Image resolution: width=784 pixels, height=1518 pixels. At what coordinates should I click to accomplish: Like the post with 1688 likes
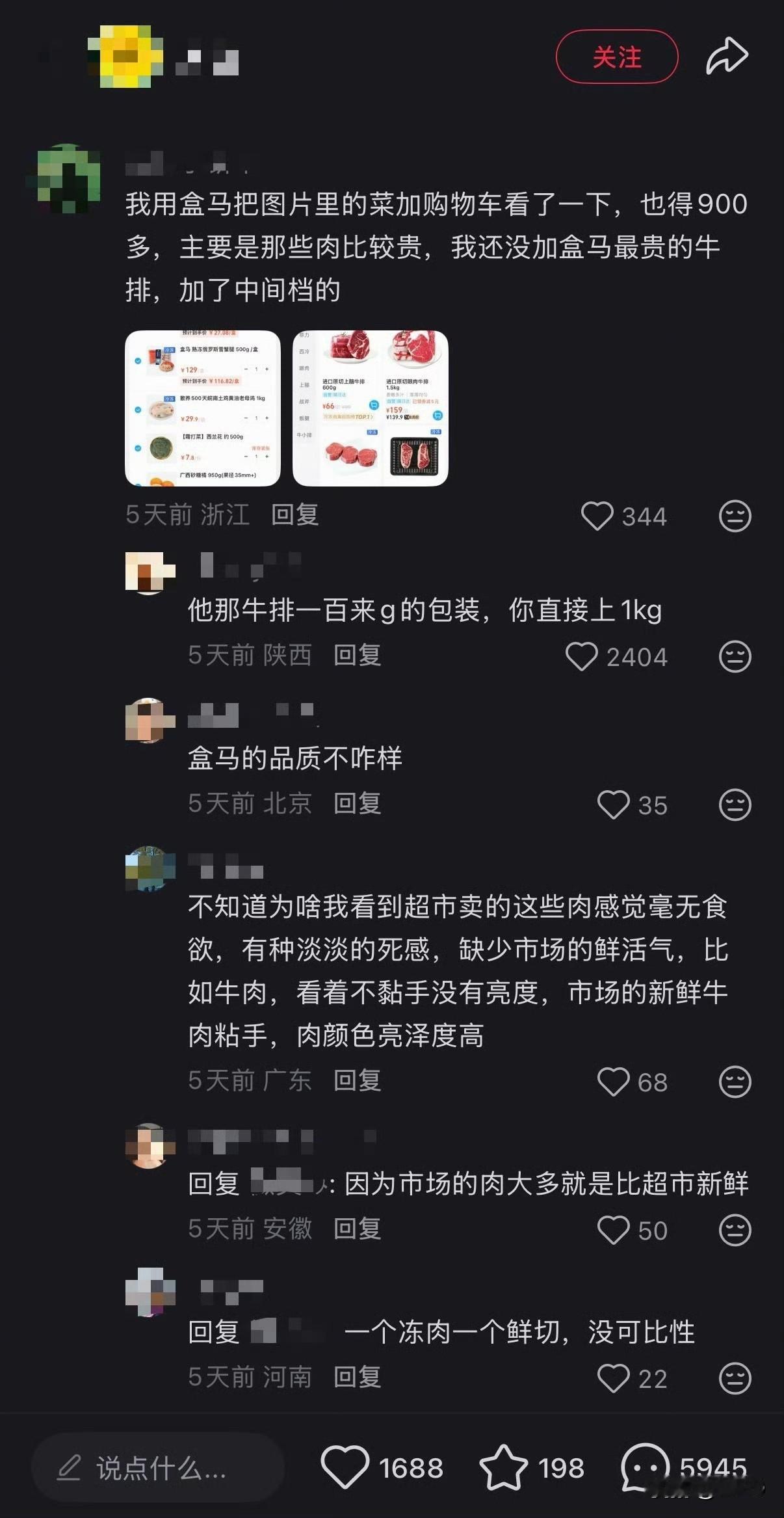(345, 1467)
